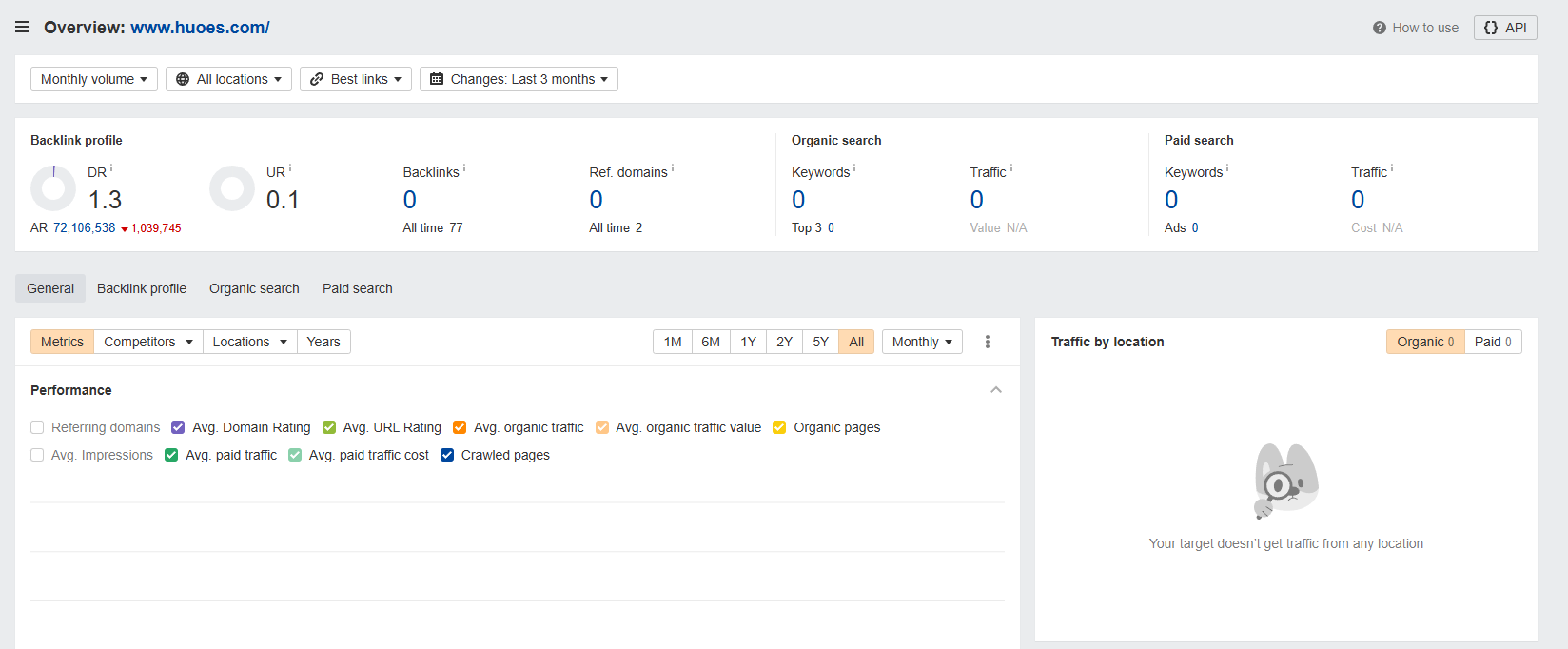Click the Organic Keywords info icon
This screenshot has height=649, width=1568.
[x=854, y=168]
